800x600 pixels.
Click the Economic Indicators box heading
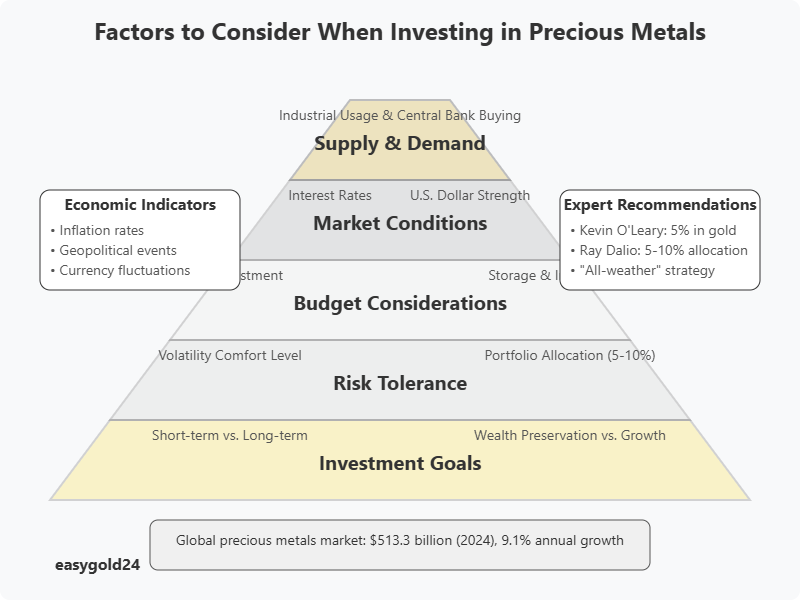click(140, 205)
